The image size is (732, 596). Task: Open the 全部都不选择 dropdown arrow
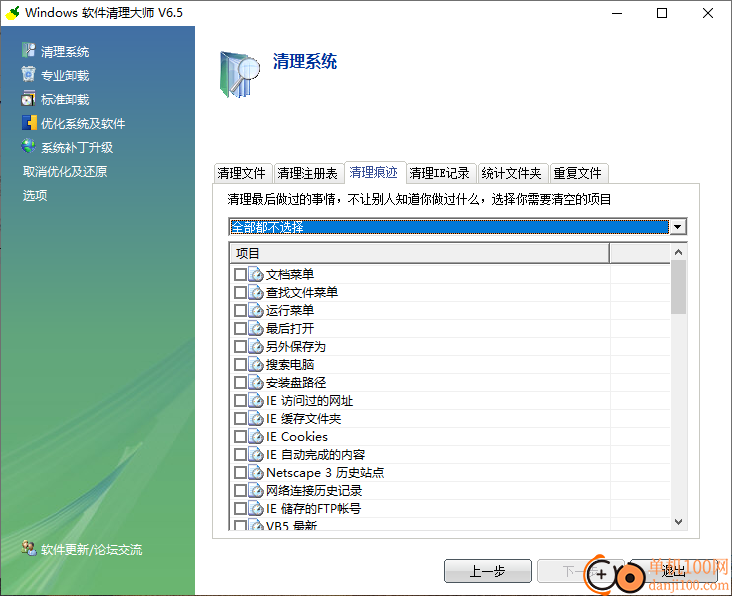[x=677, y=227]
